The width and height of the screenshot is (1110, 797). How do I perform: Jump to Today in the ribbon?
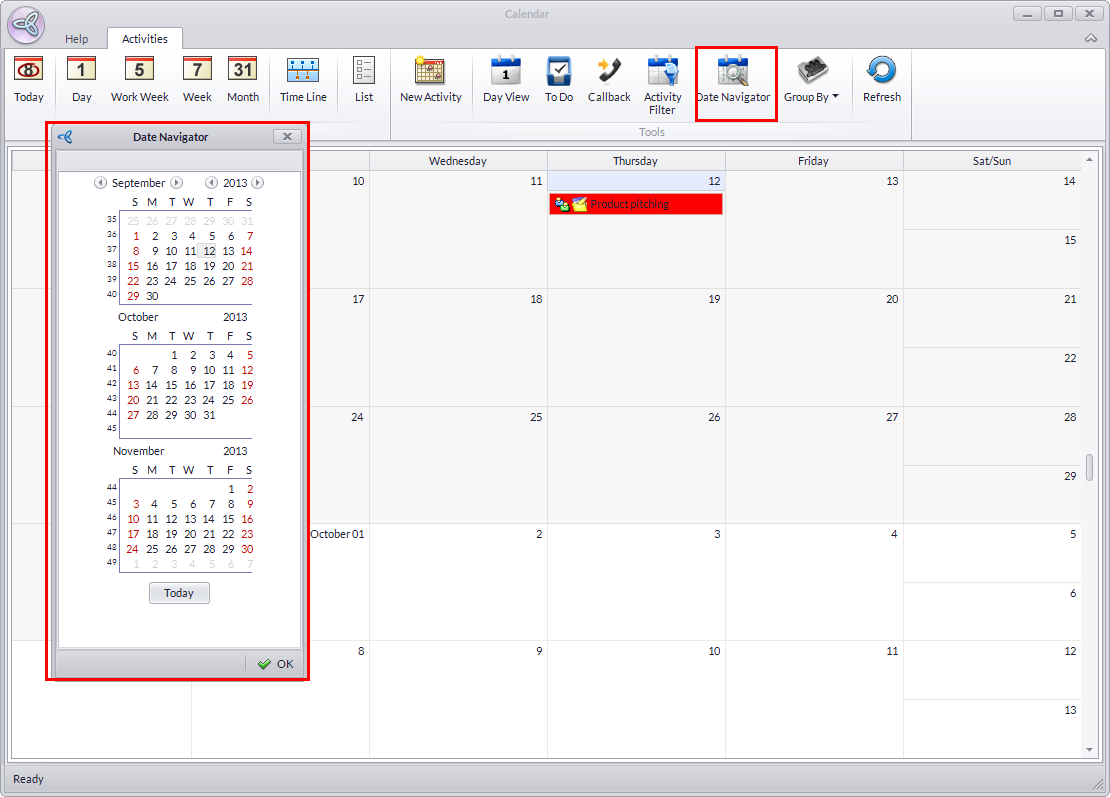[x=28, y=79]
